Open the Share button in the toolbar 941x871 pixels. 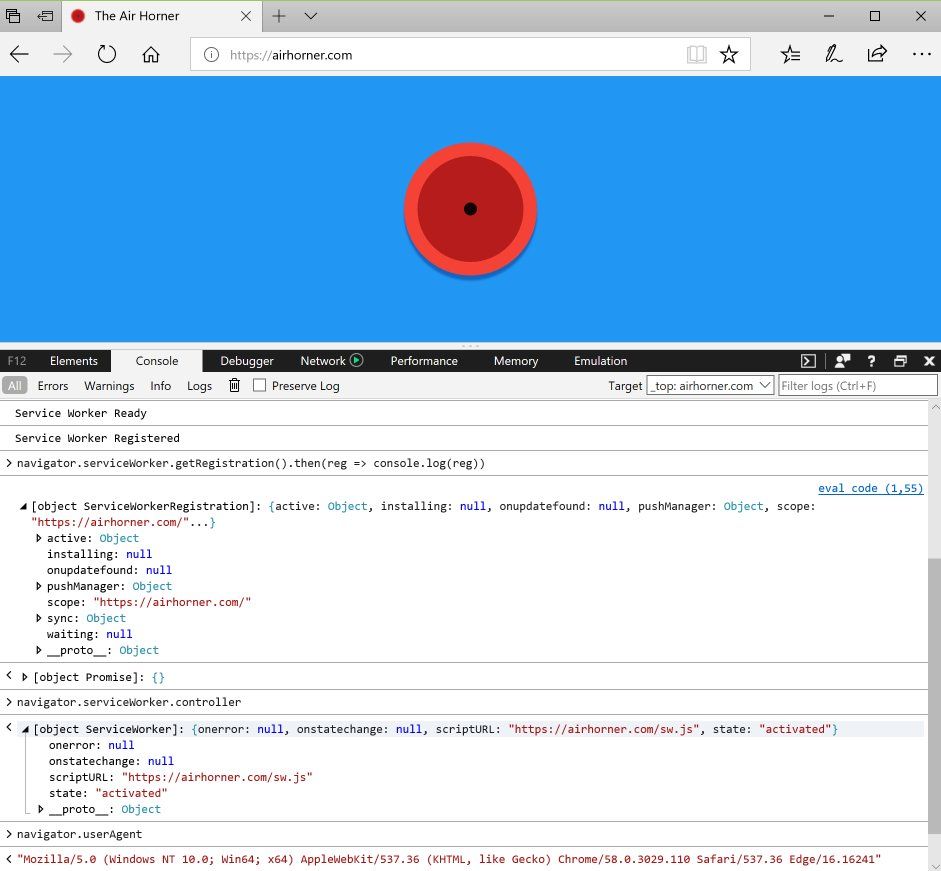(877, 55)
